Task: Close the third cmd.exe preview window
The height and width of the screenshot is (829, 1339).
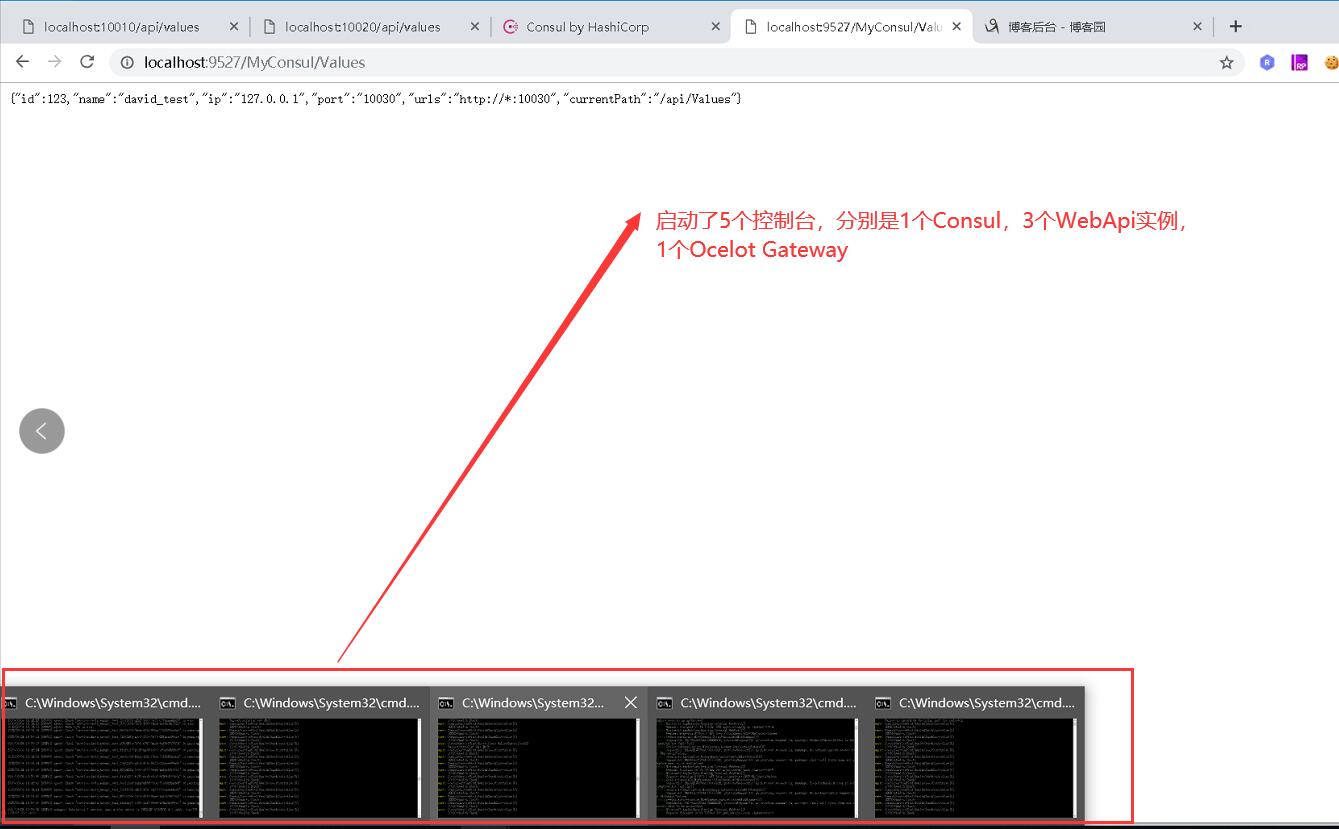Action: [x=630, y=703]
